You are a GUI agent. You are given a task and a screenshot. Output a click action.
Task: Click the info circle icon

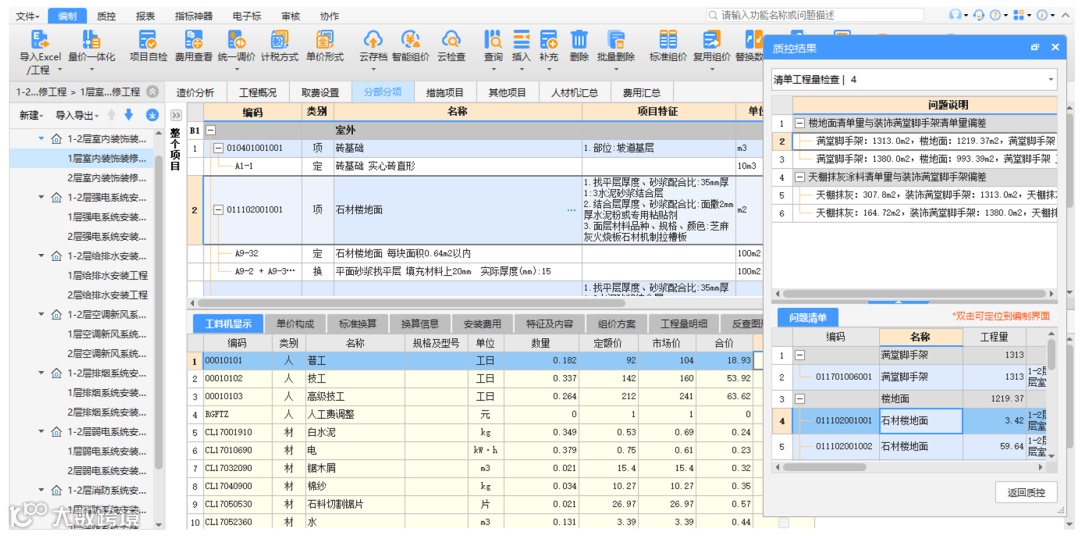pyautogui.click(x=1042, y=14)
